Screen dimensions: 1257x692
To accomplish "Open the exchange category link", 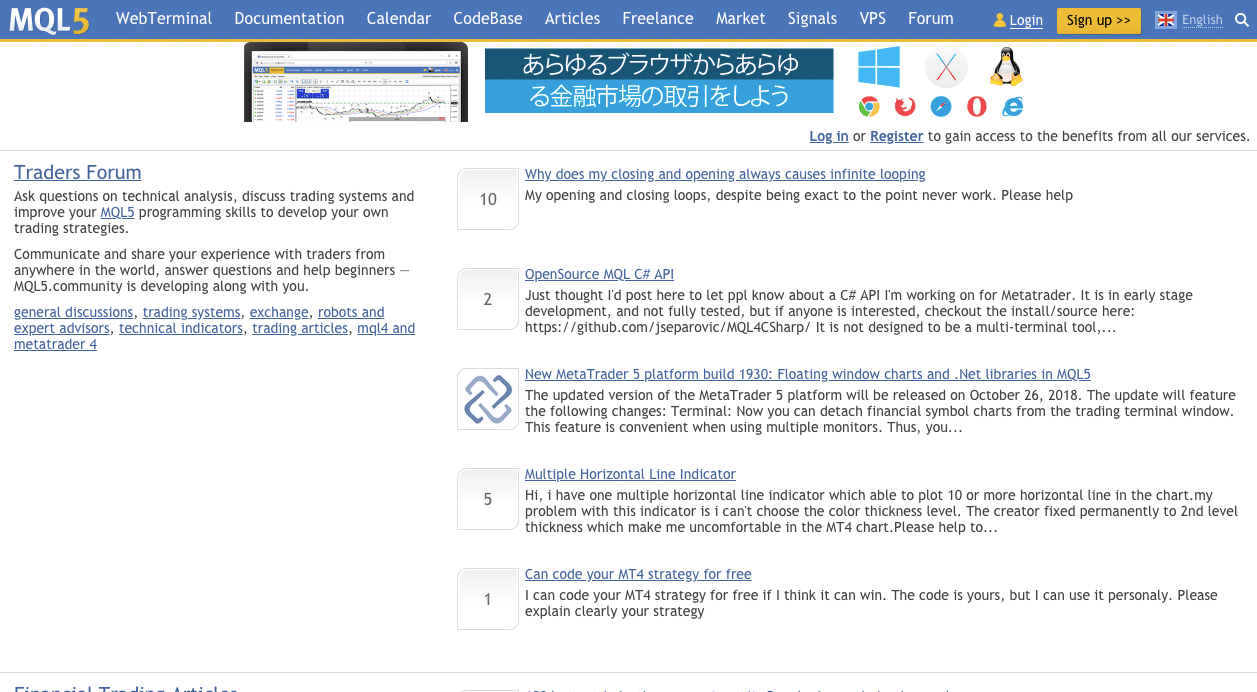I will [x=279, y=312].
